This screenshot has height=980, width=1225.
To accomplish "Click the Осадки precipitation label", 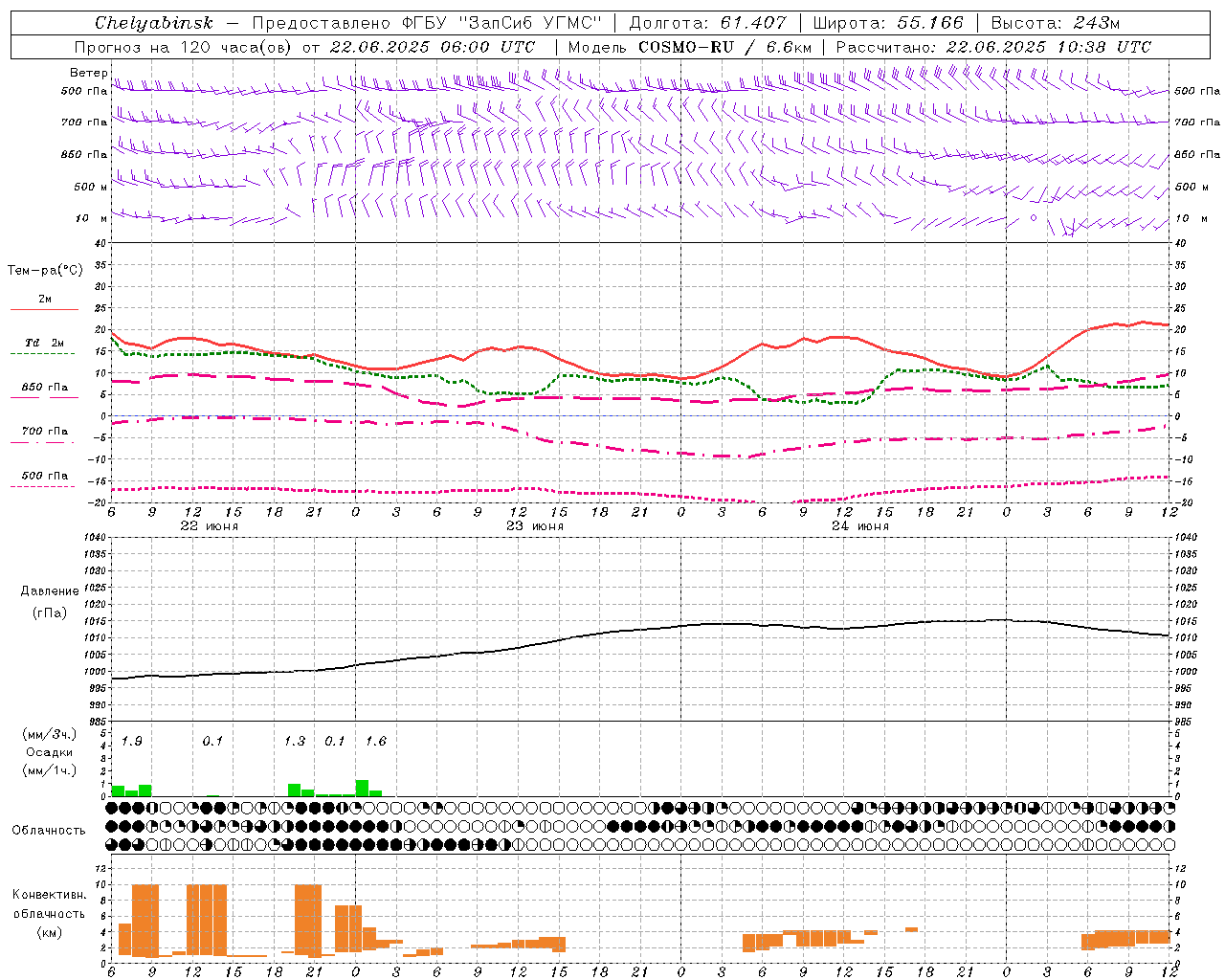I will point(50,753).
